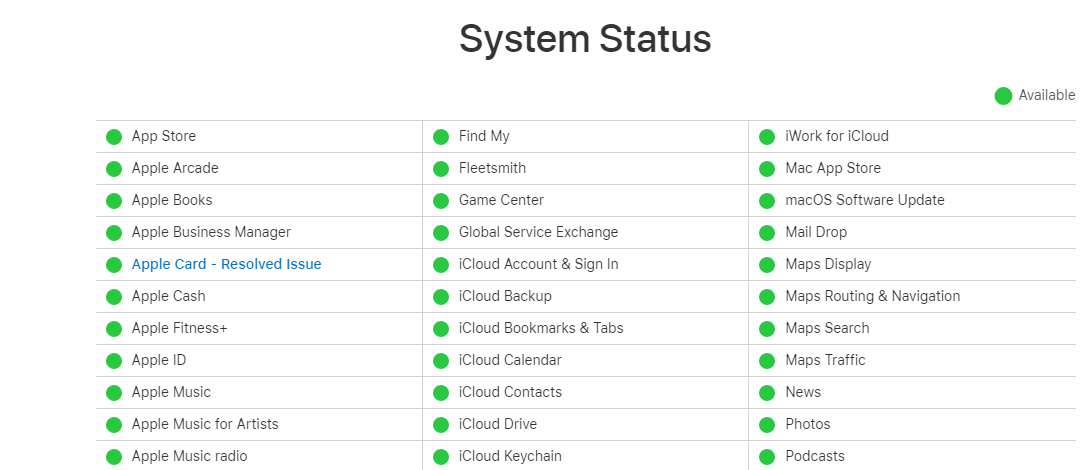Click the green dot beside Apple Business Manager
This screenshot has width=1082, height=470.
(114, 233)
